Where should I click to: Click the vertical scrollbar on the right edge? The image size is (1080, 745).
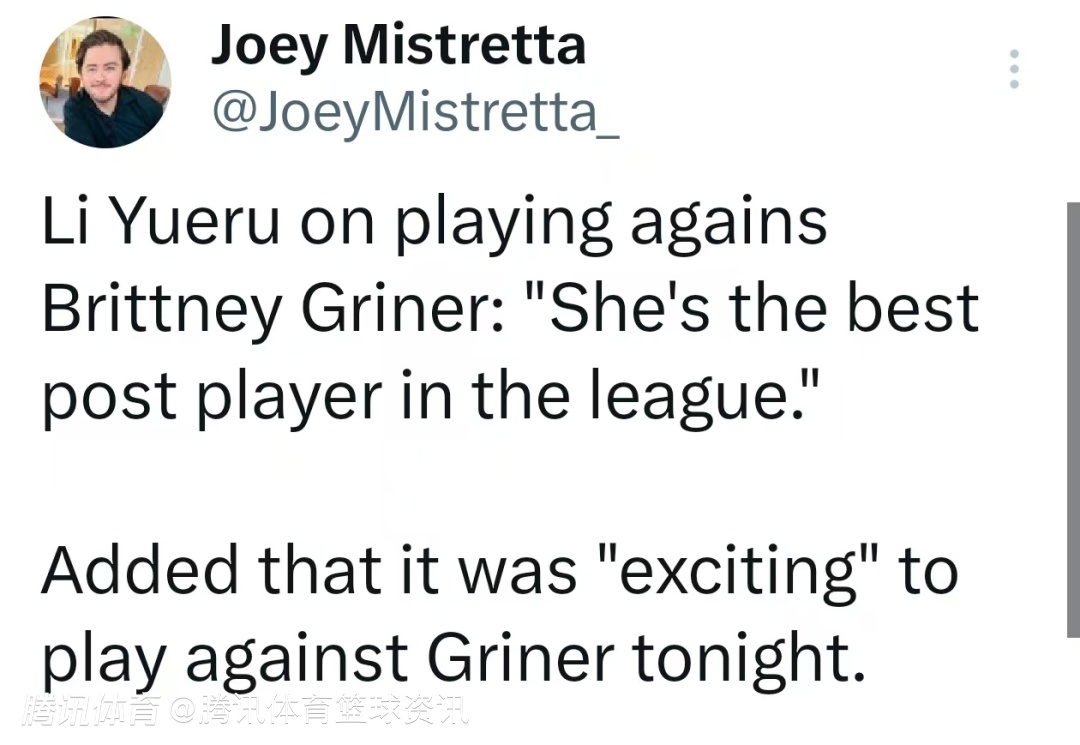coord(1073,420)
